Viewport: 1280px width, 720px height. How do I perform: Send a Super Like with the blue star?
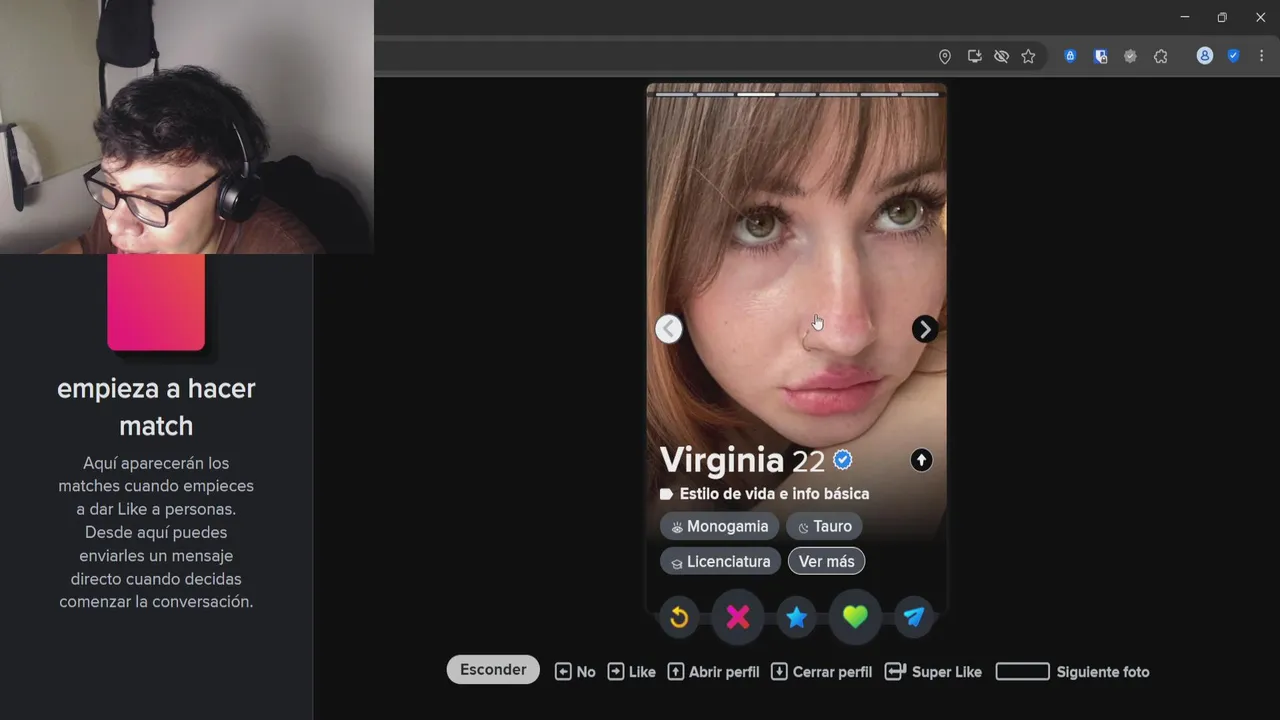pyautogui.click(x=796, y=617)
